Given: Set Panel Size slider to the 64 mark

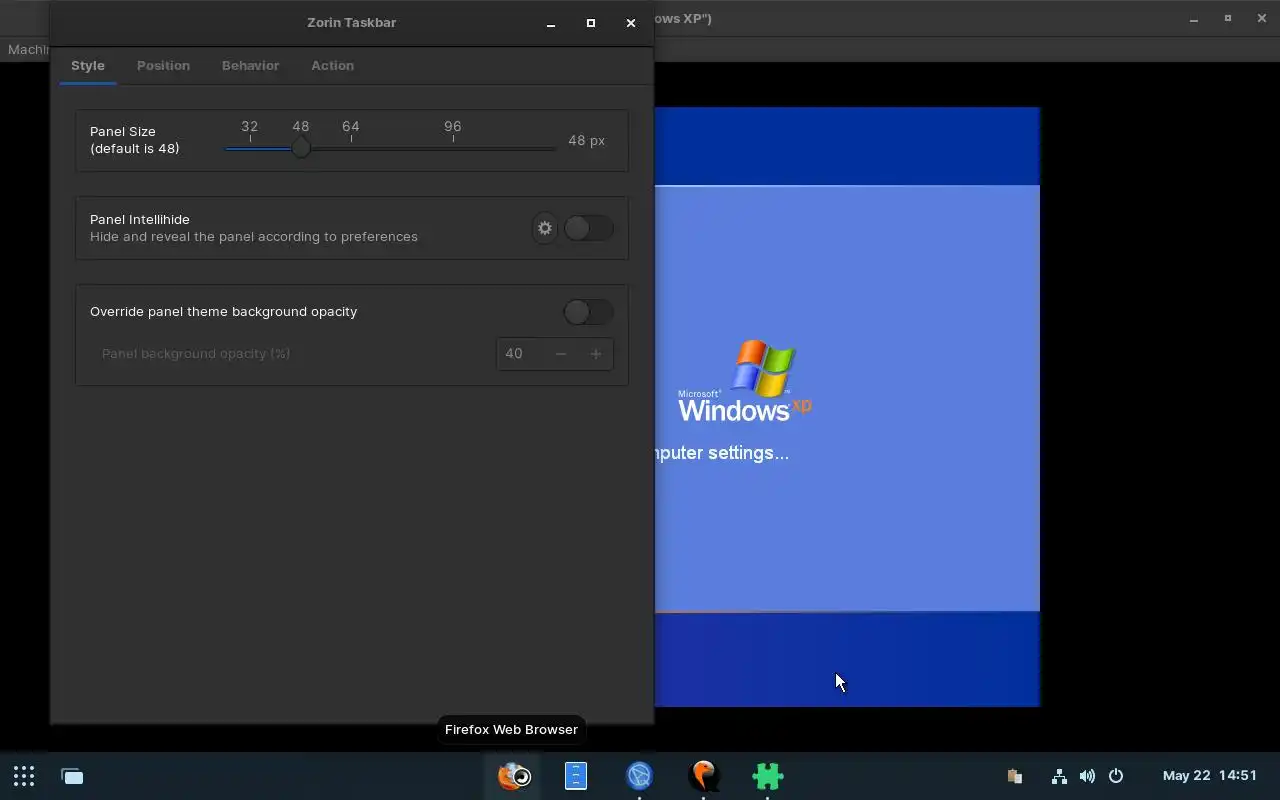Looking at the screenshot, I should (351, 148).
